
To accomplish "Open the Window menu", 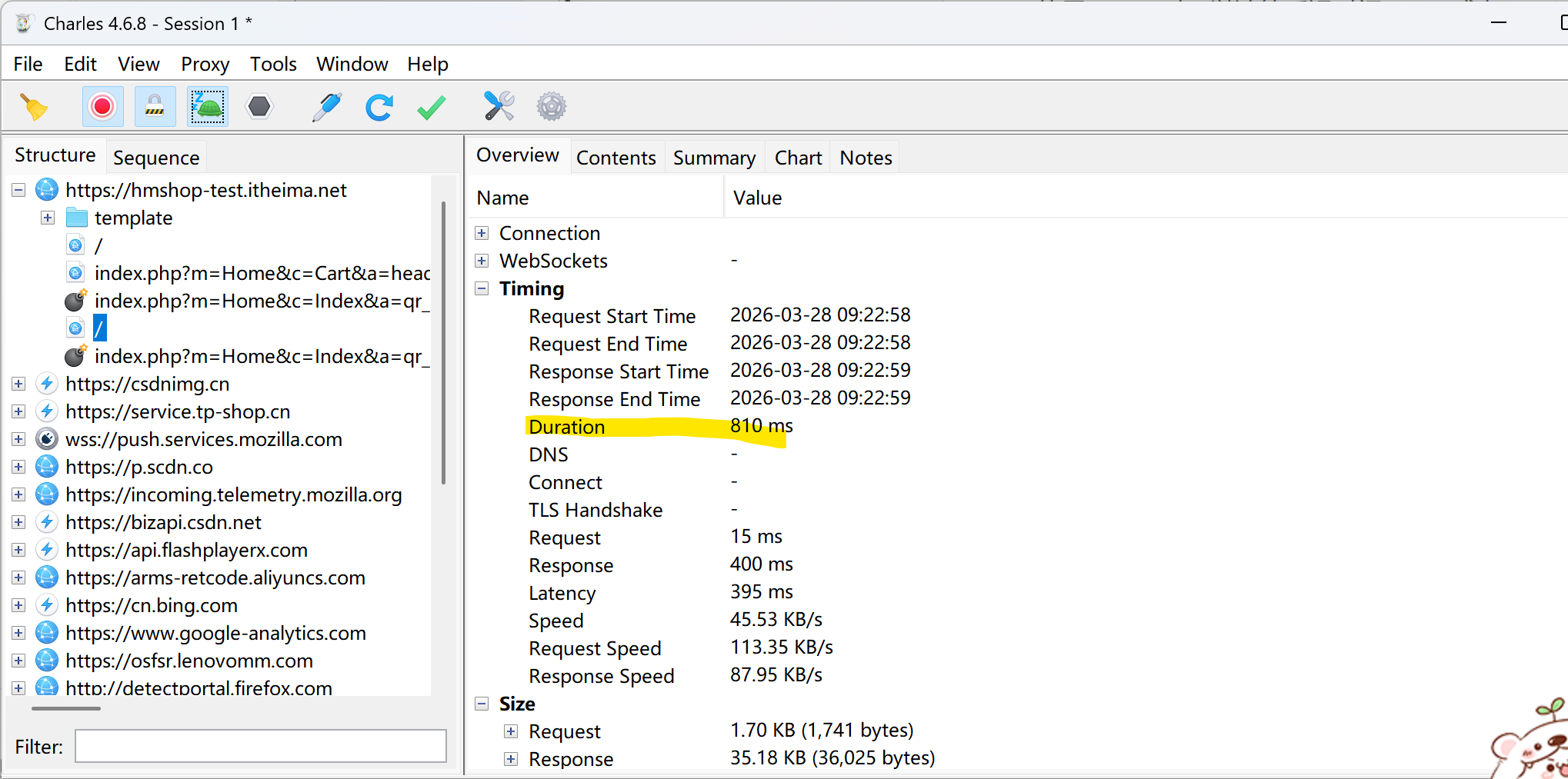I will coord(352,64).
